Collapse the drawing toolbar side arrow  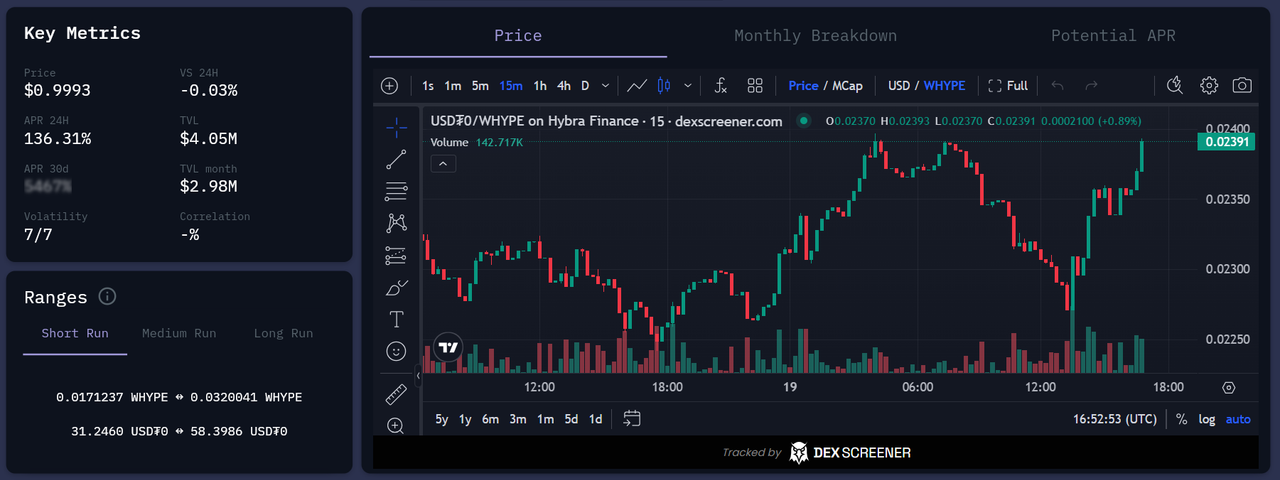[x=418, y=377]
